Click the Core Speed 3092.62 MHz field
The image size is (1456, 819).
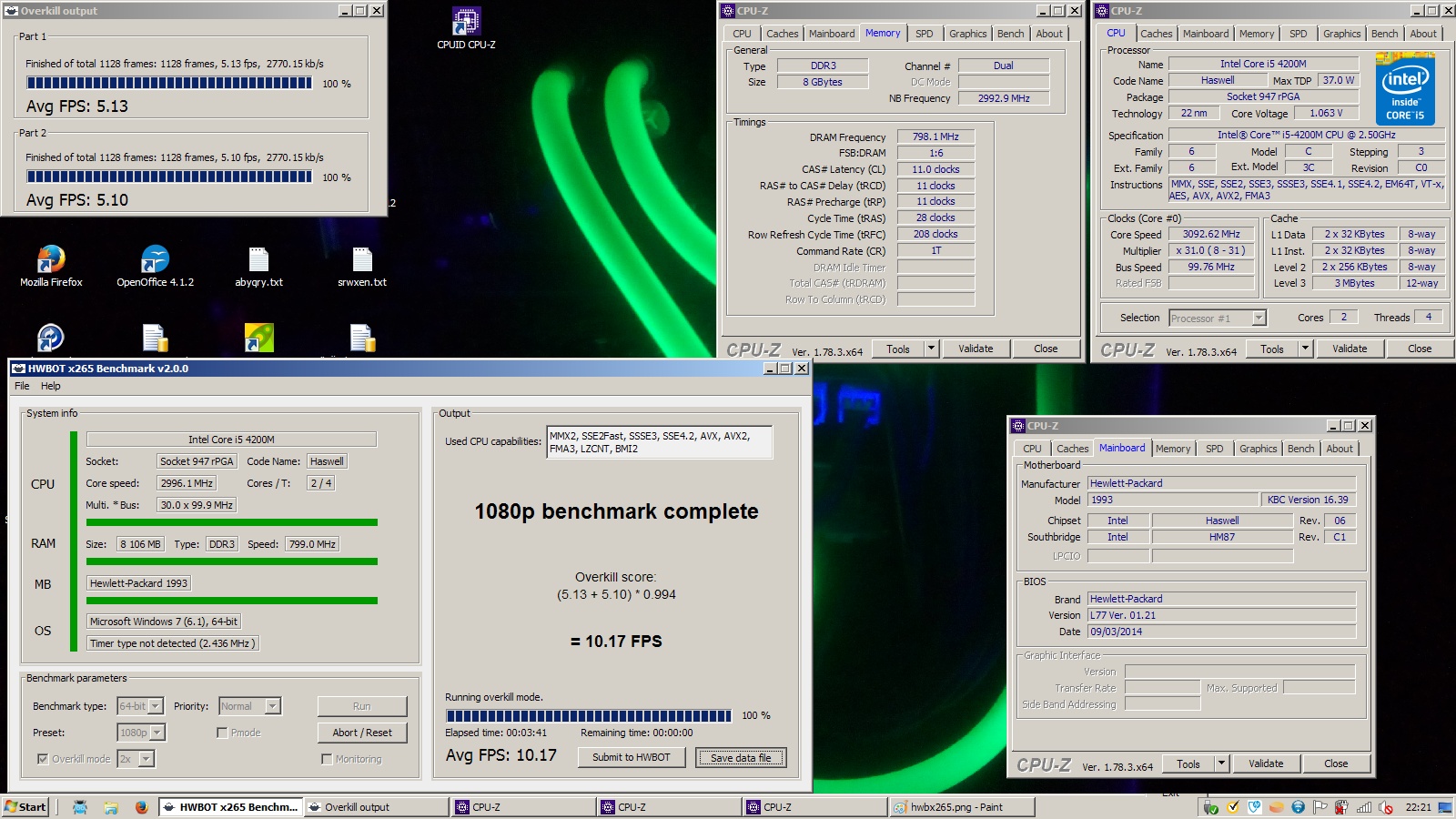click(x=1211, y=234)
